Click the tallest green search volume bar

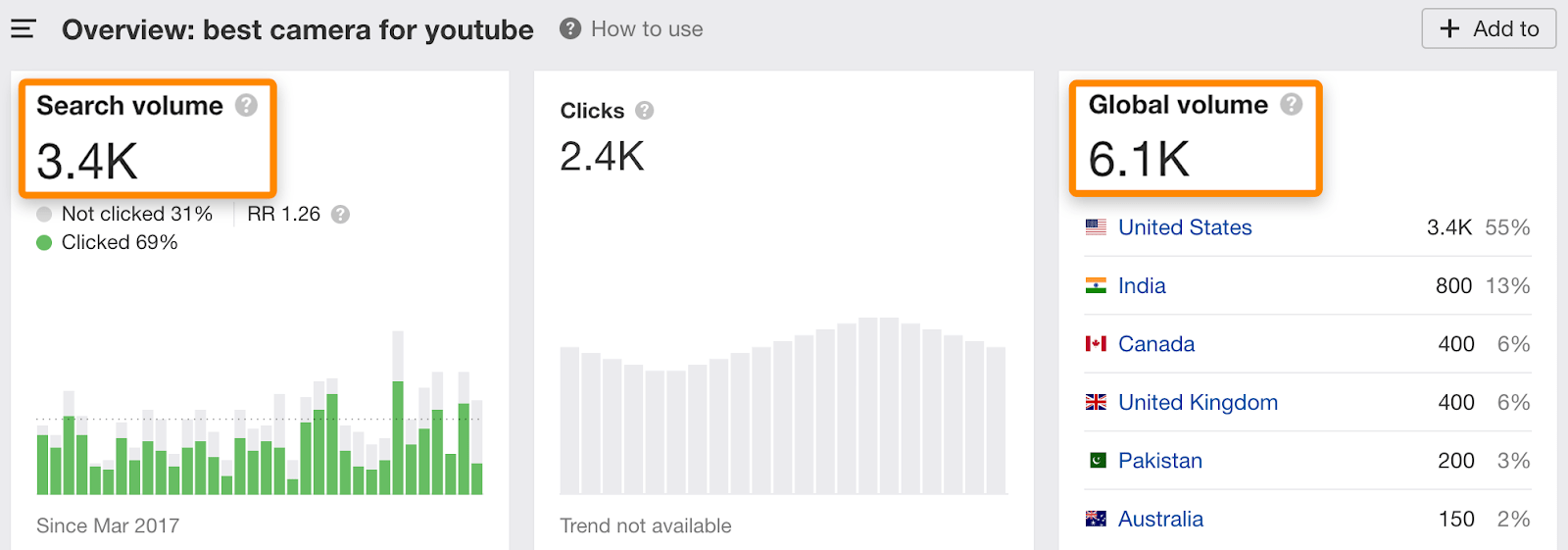[x=398, y=437]
